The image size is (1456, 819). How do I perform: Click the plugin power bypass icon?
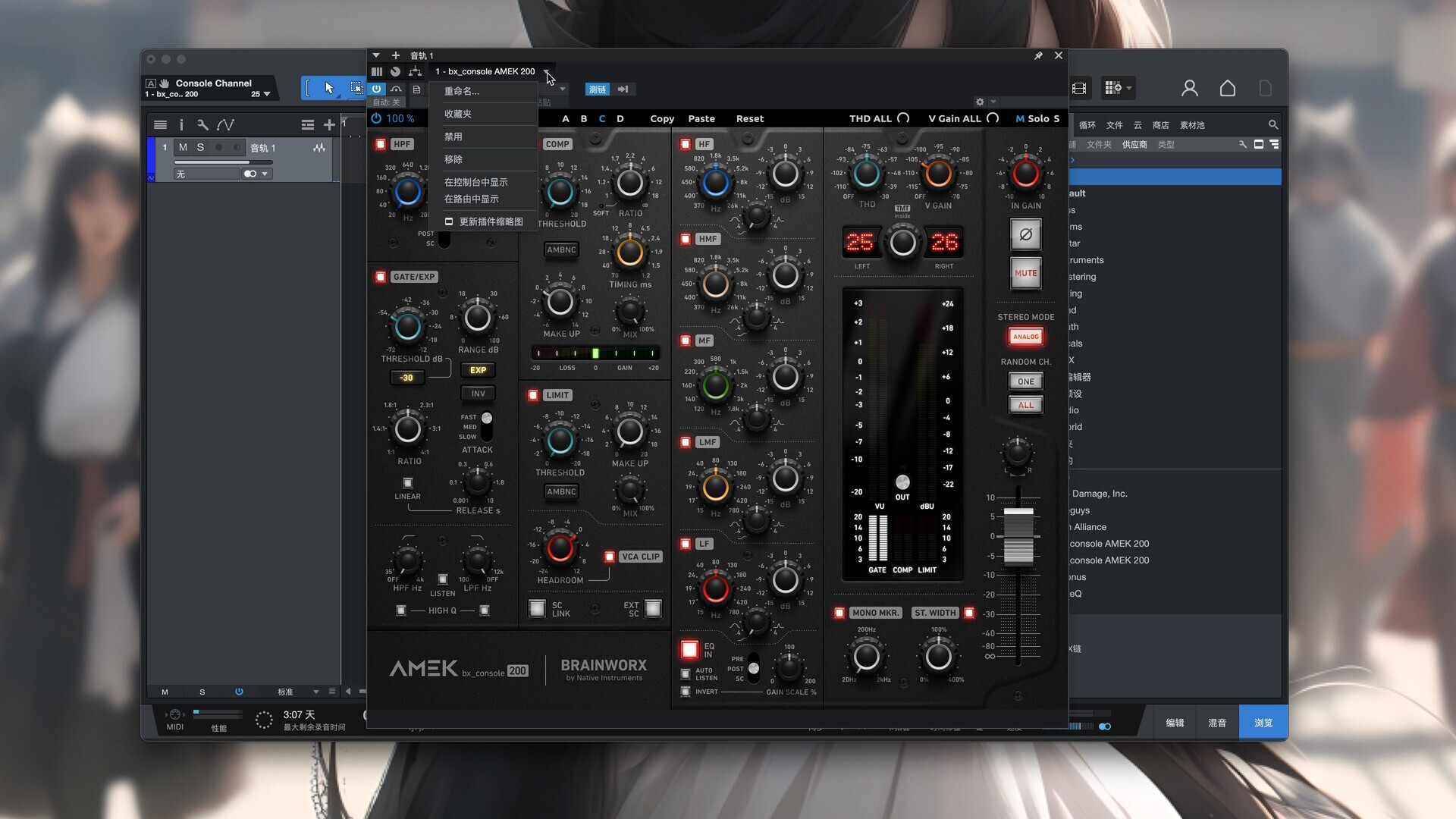(x=377, y=89)
